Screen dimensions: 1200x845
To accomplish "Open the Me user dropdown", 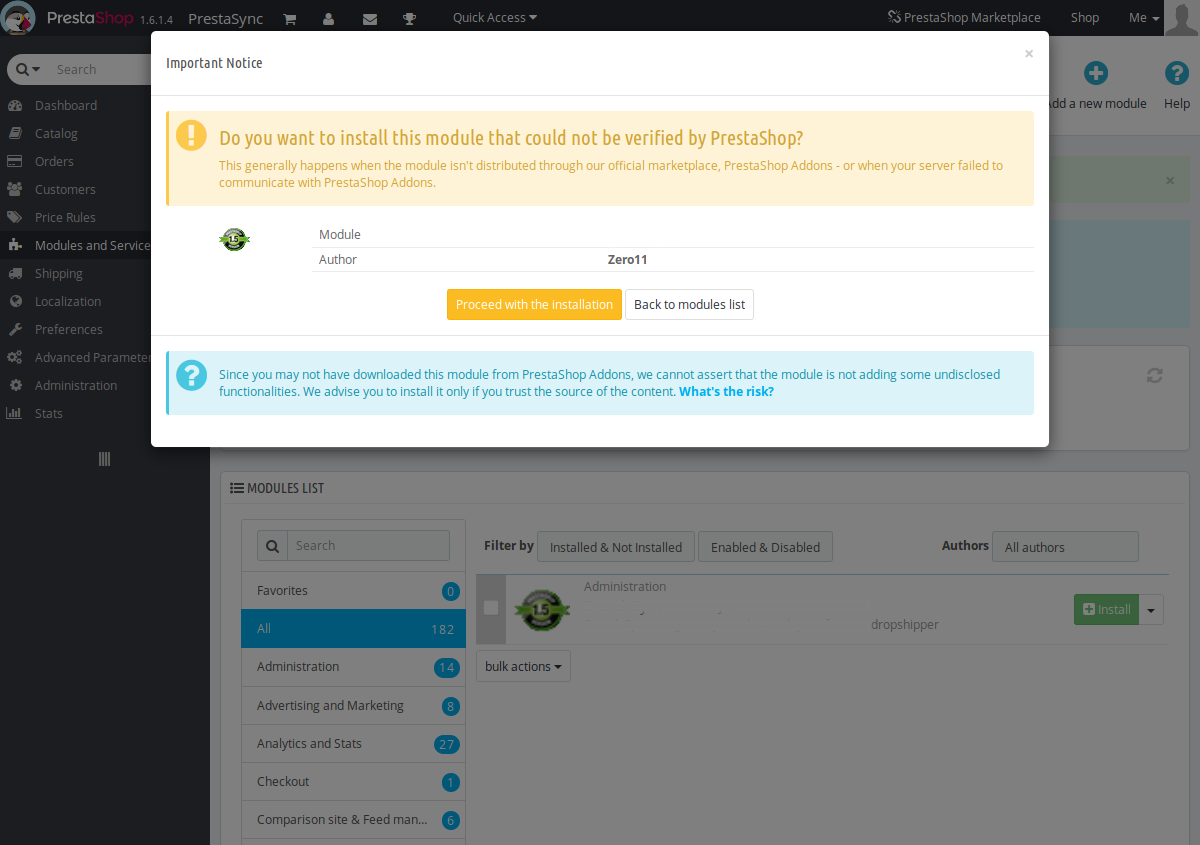I will tap(1144, 18).
